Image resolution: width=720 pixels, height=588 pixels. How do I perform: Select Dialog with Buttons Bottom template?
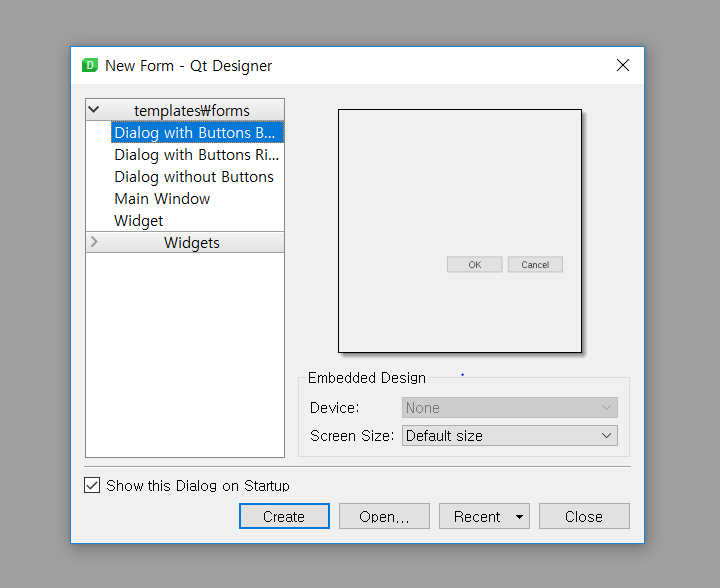point(197,133)
